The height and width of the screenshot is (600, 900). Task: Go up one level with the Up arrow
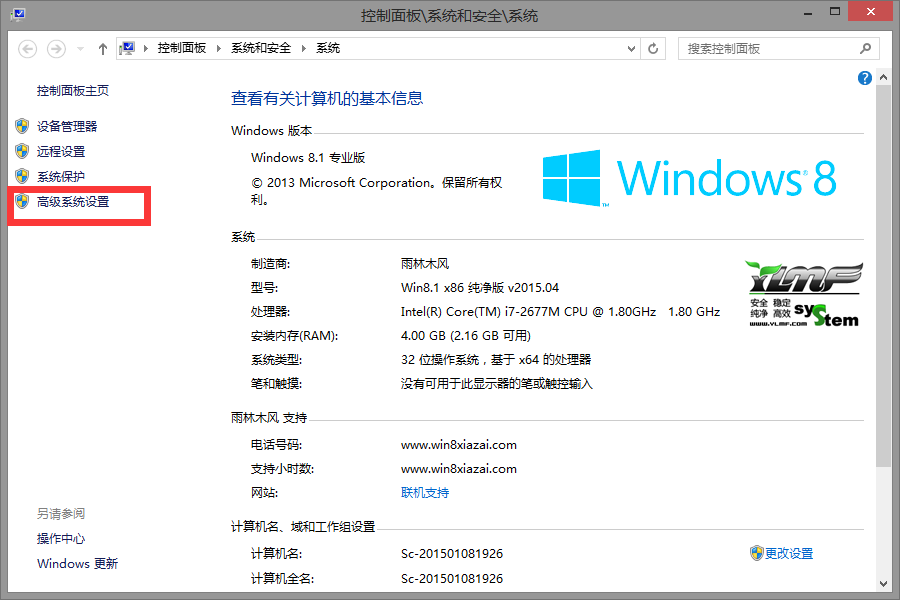[x=102, y=49]
